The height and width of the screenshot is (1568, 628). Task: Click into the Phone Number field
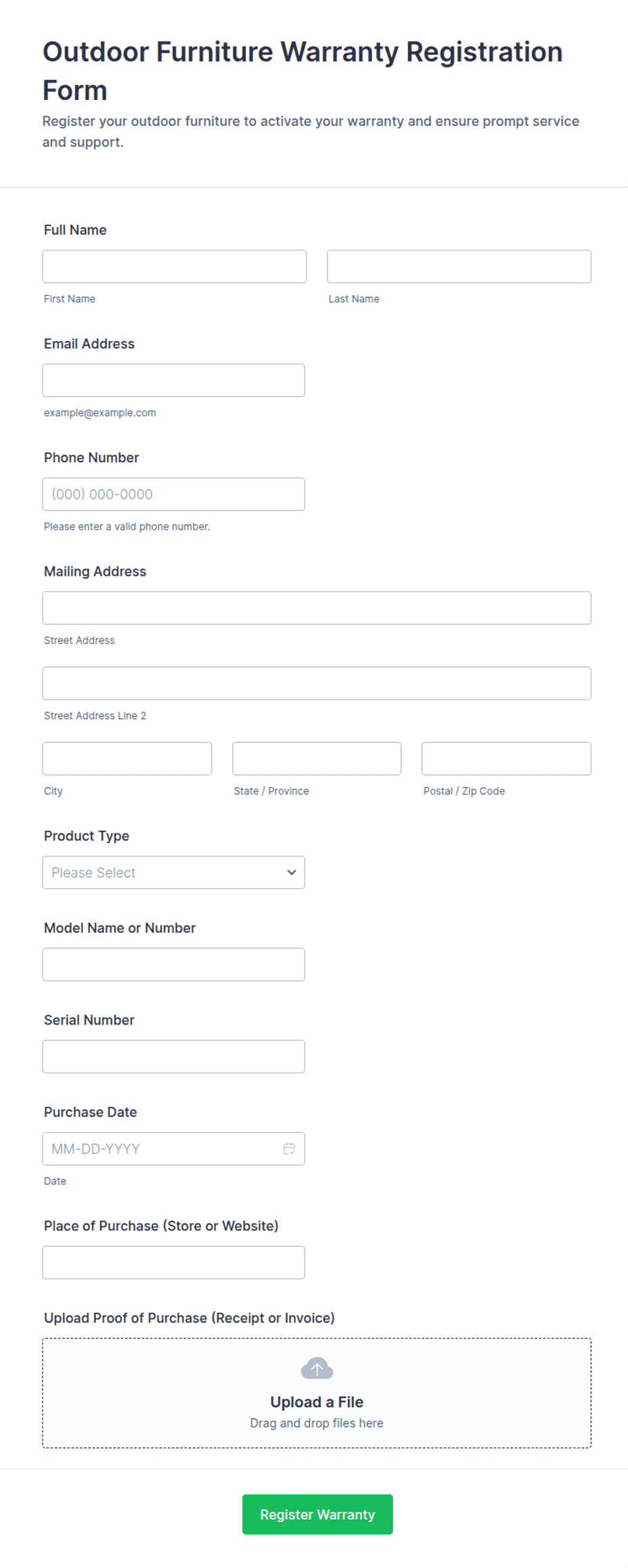point(174,494)
